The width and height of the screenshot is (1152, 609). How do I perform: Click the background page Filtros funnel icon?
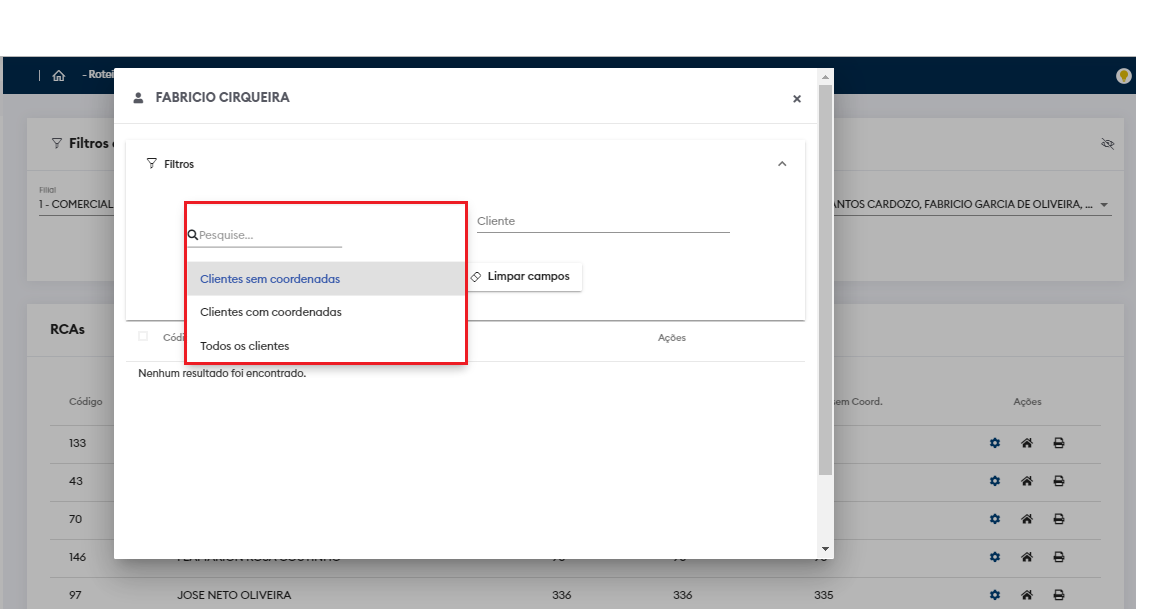tap(57, 143)
